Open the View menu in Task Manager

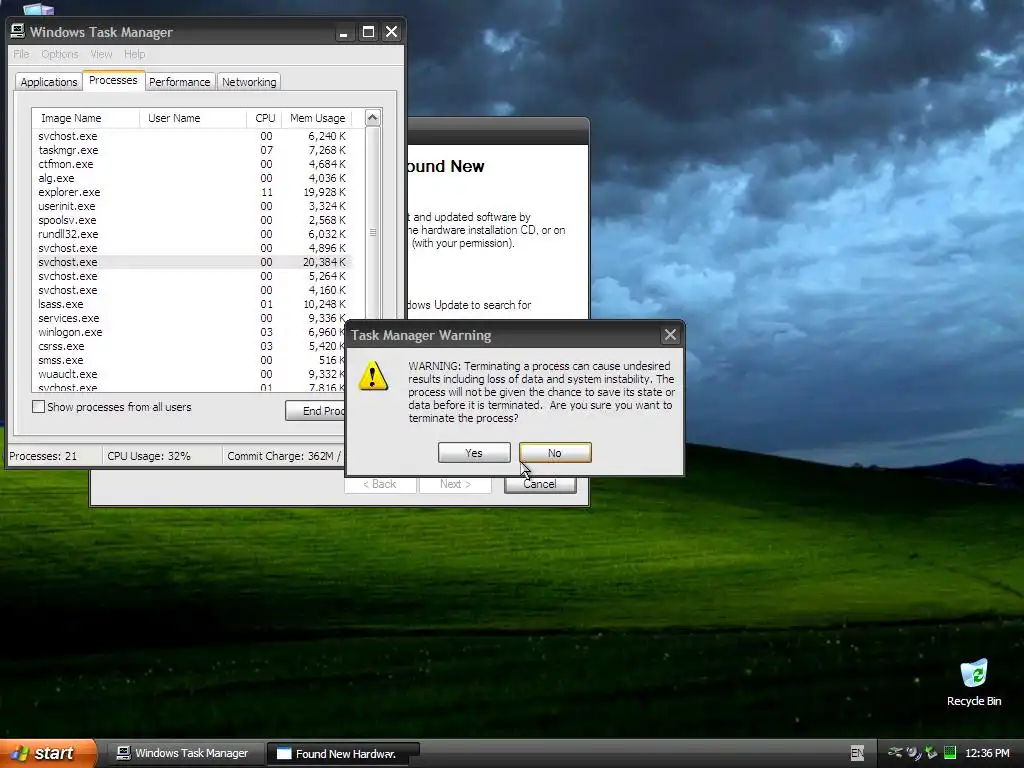click(x=101, y=54)
